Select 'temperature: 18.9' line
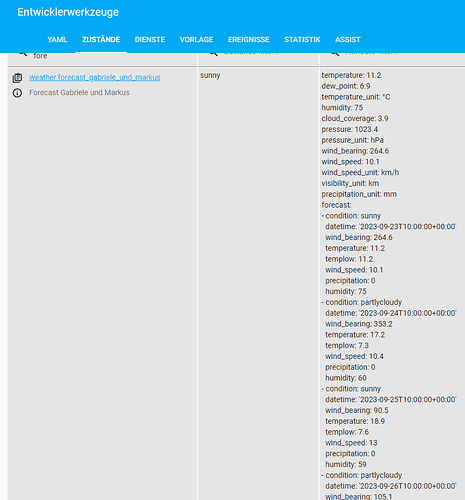Image resolution: width=465 pixels, height=500 pixels. pos(355,421)
